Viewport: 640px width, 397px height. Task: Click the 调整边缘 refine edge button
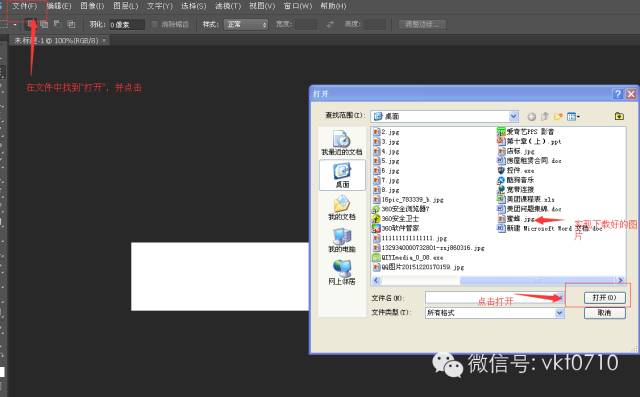point(422,24)
